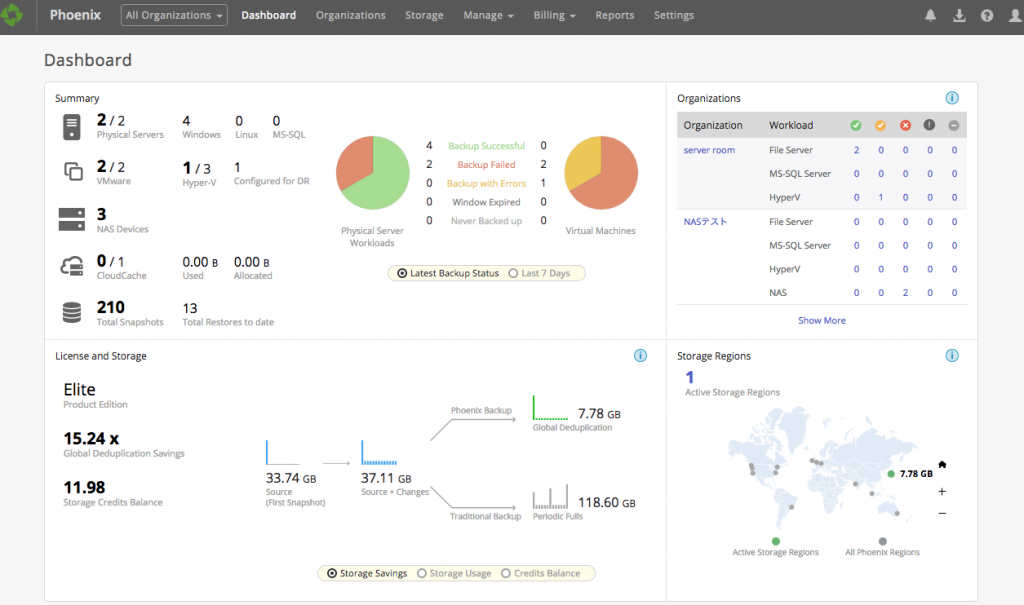
Task: Click the 37.11 GB Source + Changes value
Action: click(387, 478)
